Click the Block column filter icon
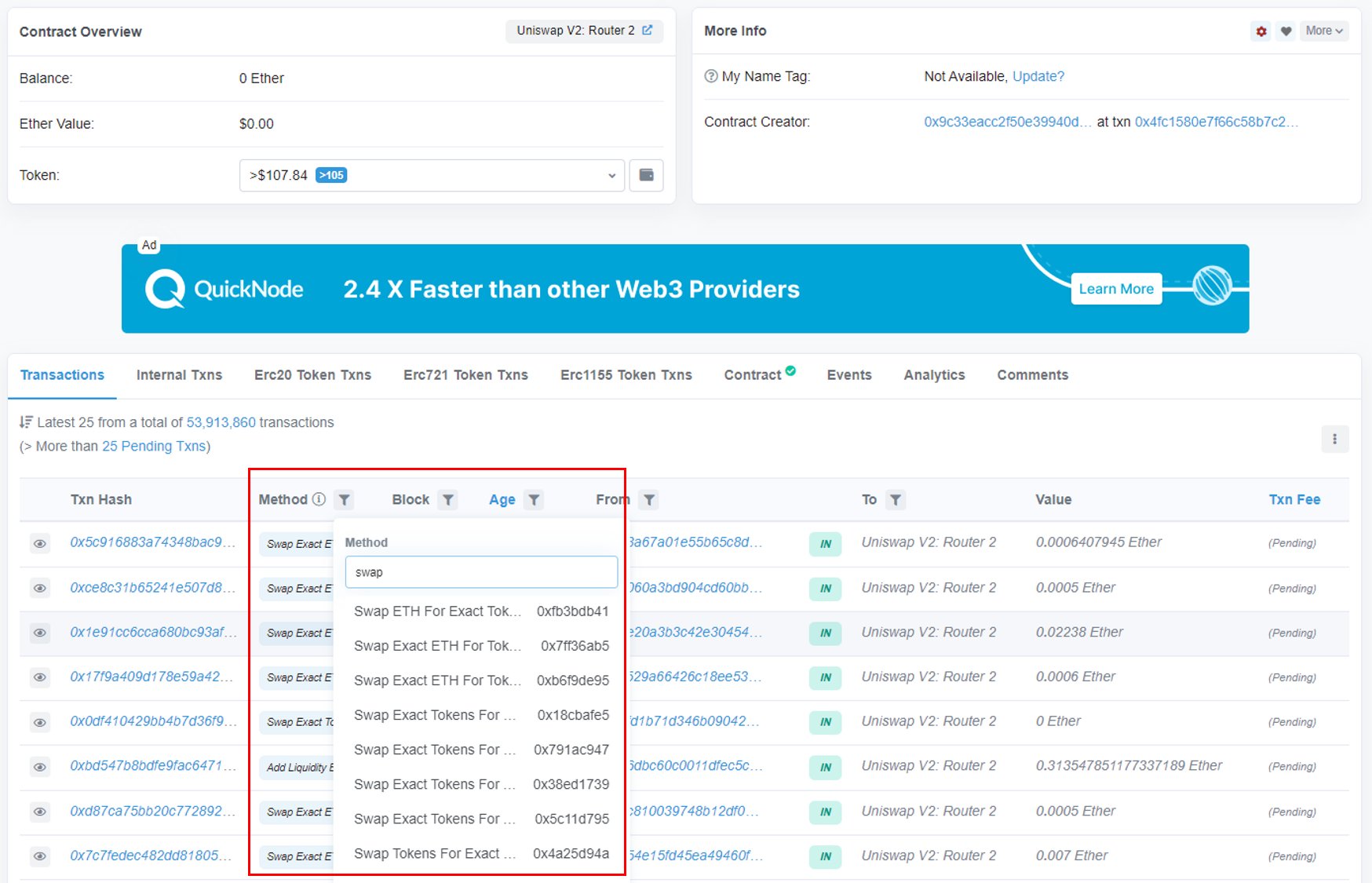This screenshot has height=883, width=1372. coord(447,499)
